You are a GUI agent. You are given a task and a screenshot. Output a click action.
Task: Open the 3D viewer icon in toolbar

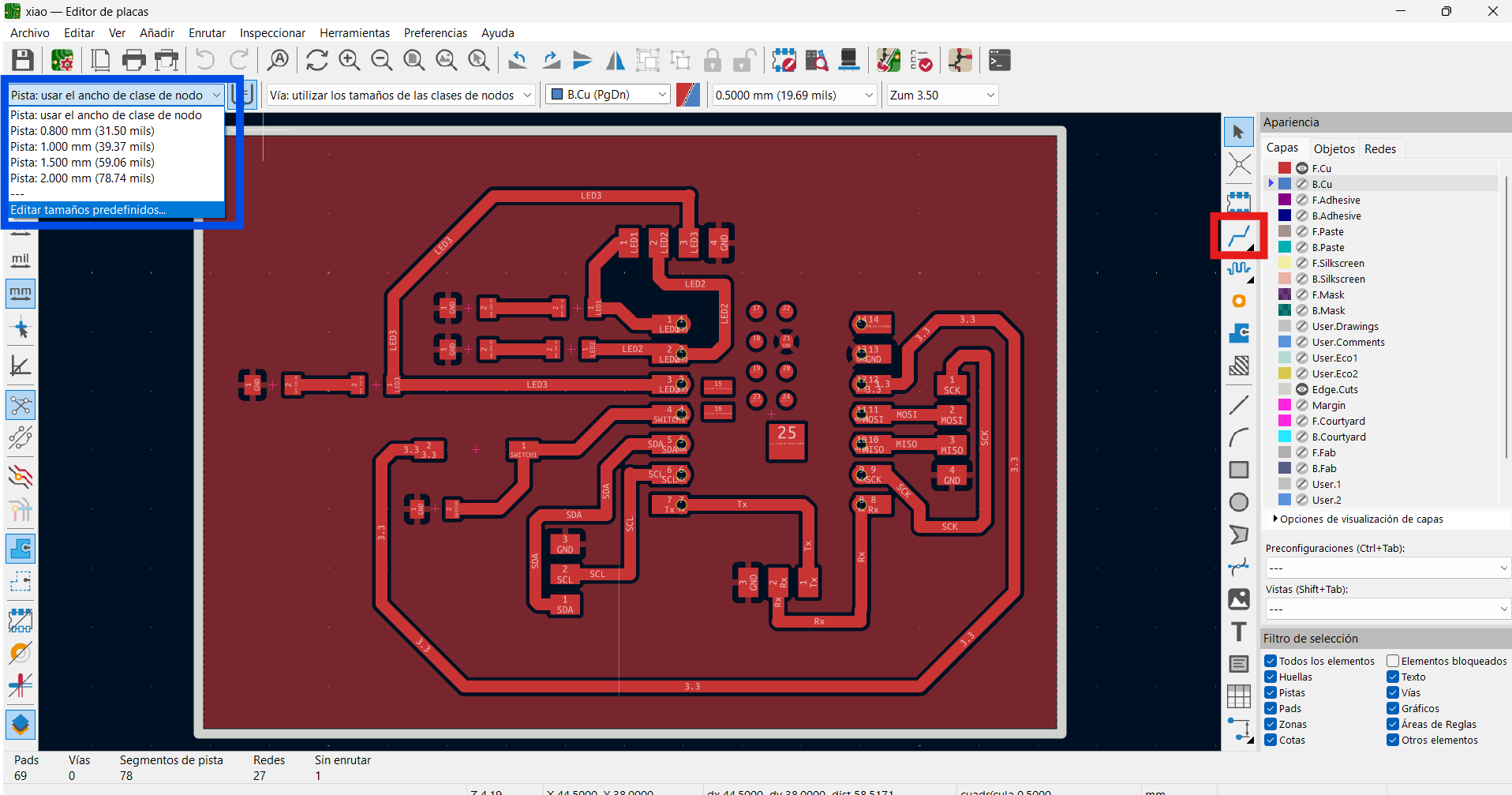coord(848,60)
